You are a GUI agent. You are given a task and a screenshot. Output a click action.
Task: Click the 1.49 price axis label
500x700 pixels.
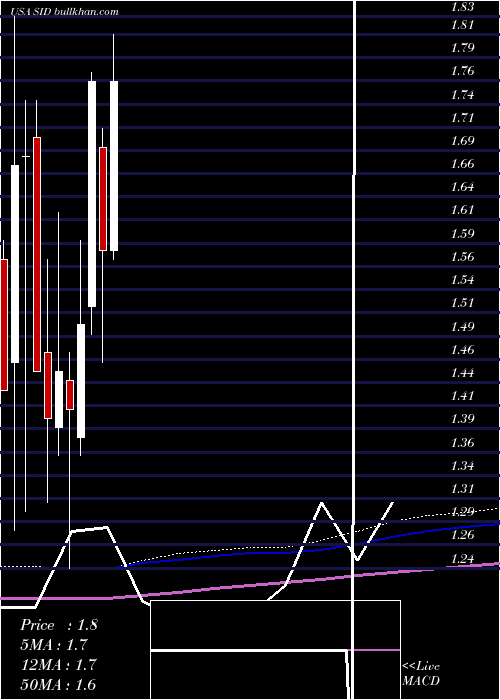pos(462,326)
